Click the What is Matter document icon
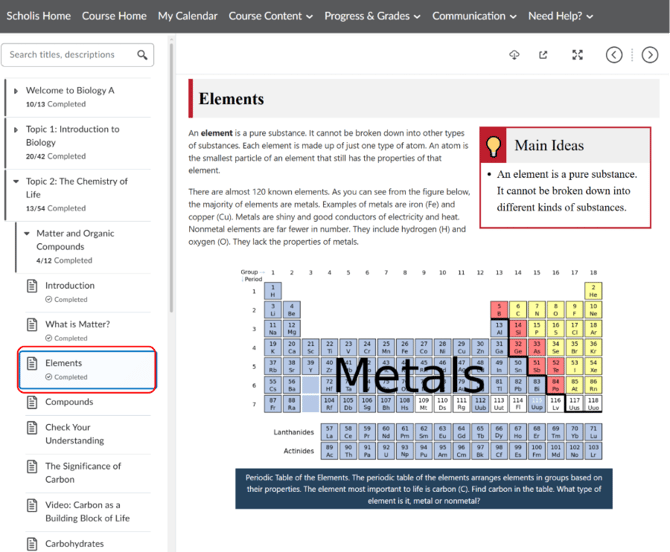The height and width of the screenshot is (552, 670). coord(32,325)
